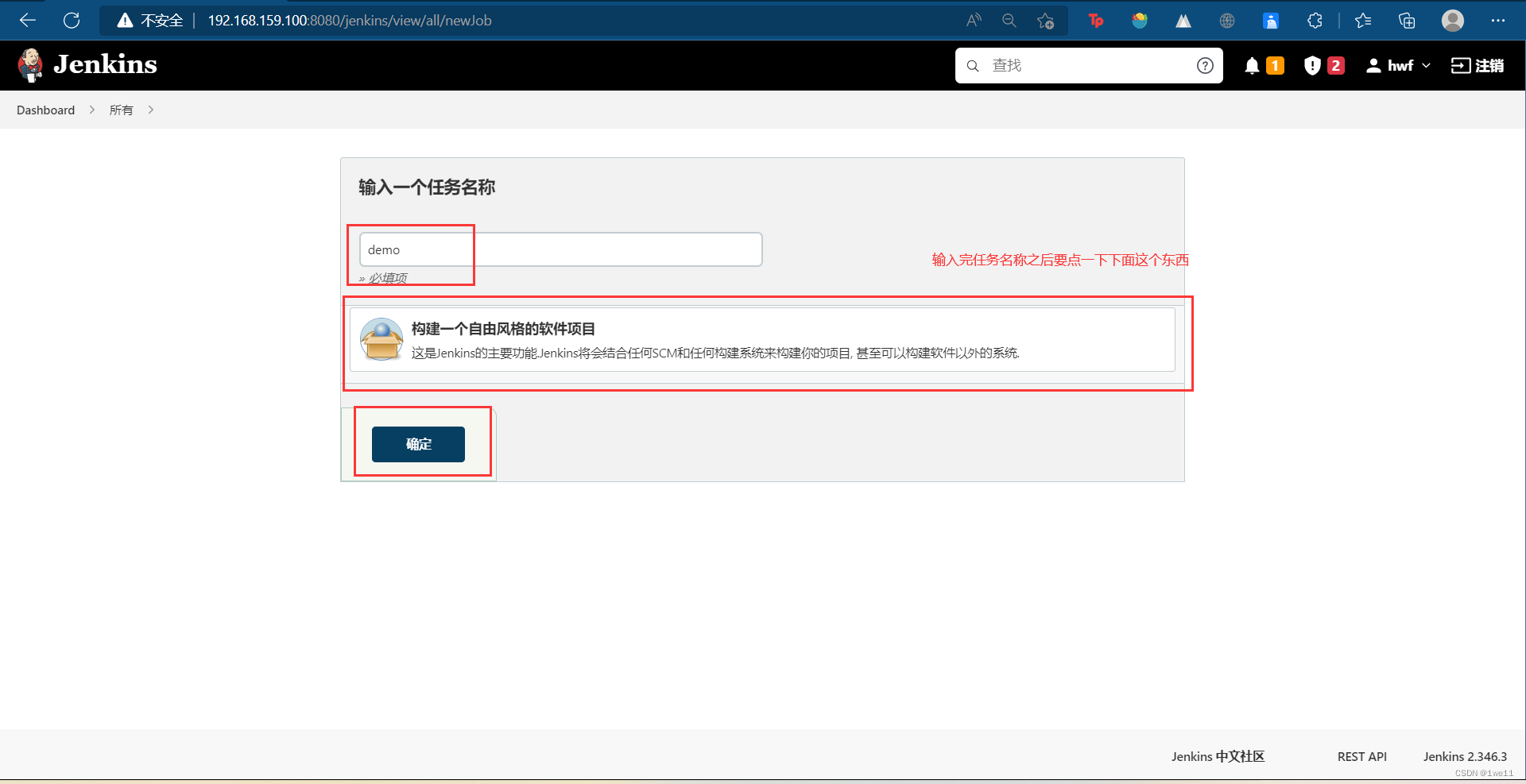Focus the task name input containing demo
Screen dimensions: 1526x784
(560, 249)
